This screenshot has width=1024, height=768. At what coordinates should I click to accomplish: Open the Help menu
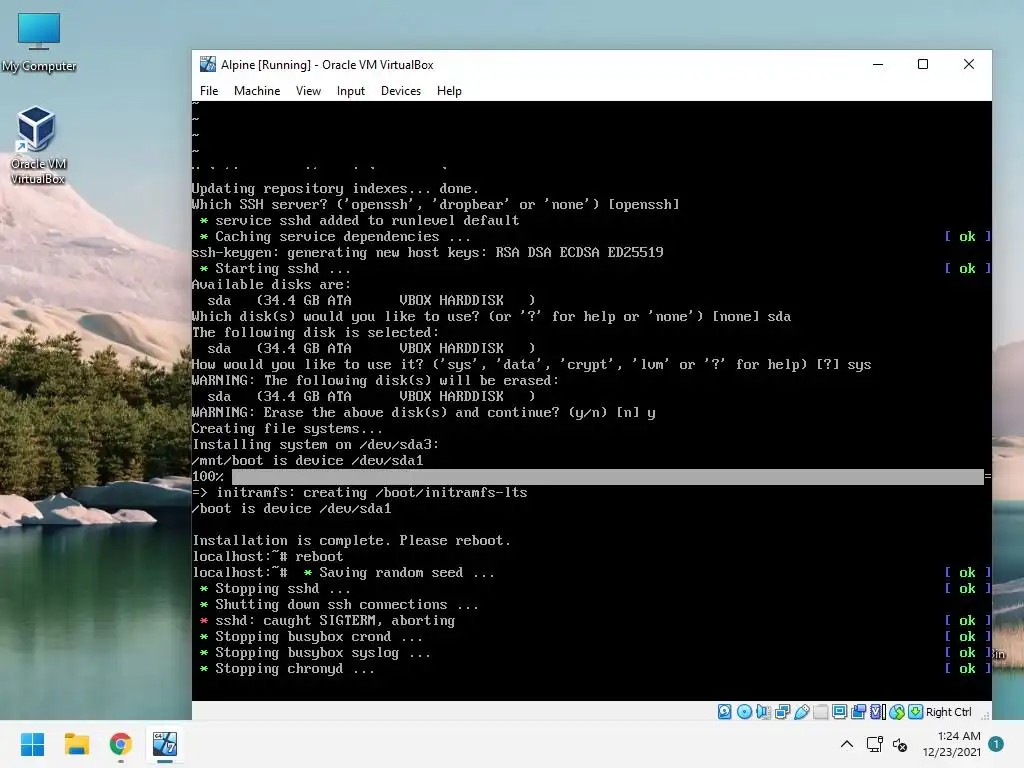pyautogui.click(x=449, y=91)
